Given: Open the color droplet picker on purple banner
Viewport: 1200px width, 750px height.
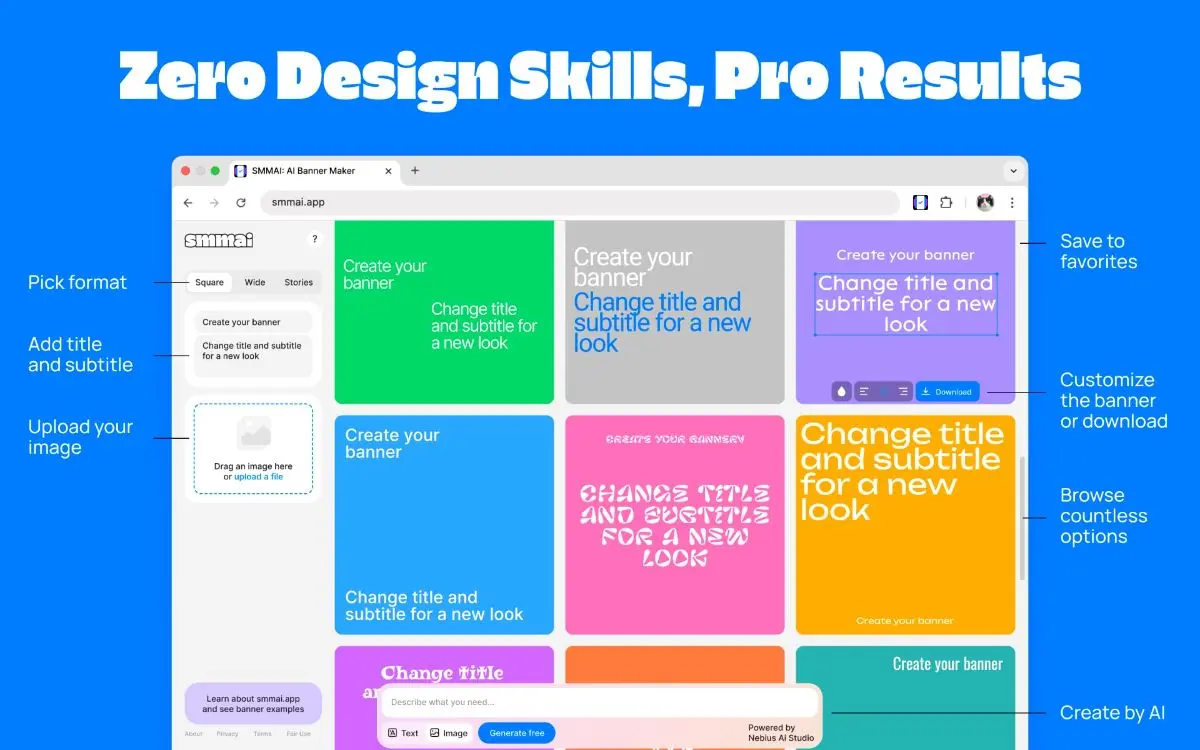Looking at the screenshot, I should pyautogui.click(x=841, y=392).
